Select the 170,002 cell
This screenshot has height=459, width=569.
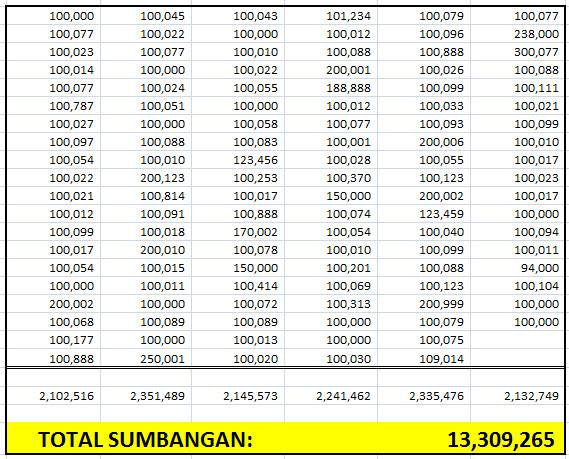[x=238, y=232]
